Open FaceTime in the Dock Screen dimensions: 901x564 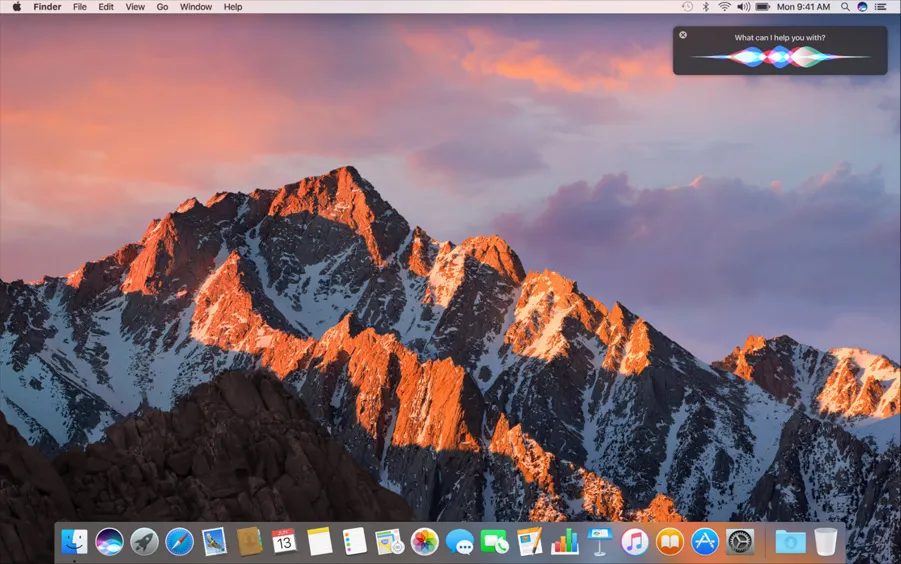(x=495, y=542)
